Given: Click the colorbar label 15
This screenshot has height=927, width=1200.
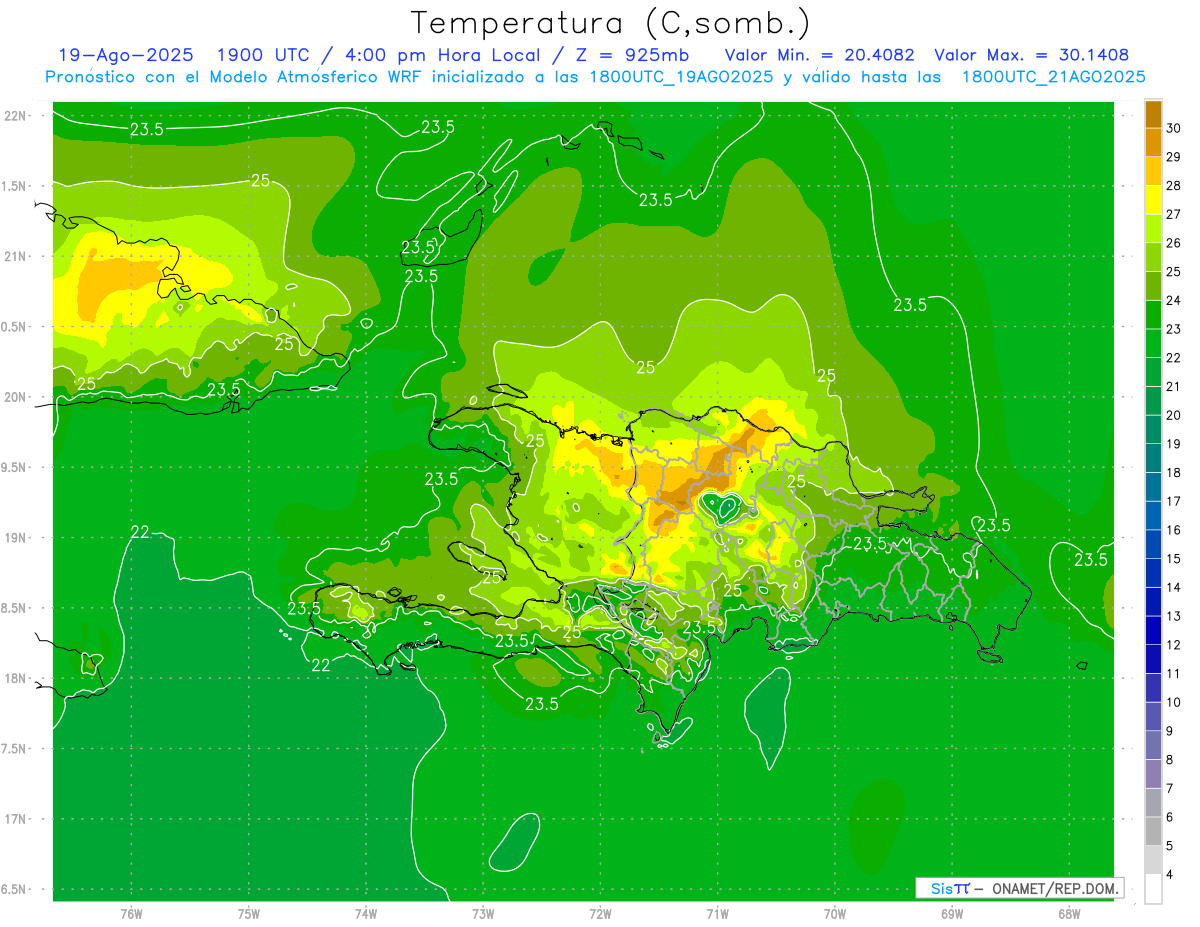Looking at the screenshot, I should [1174, 559].
